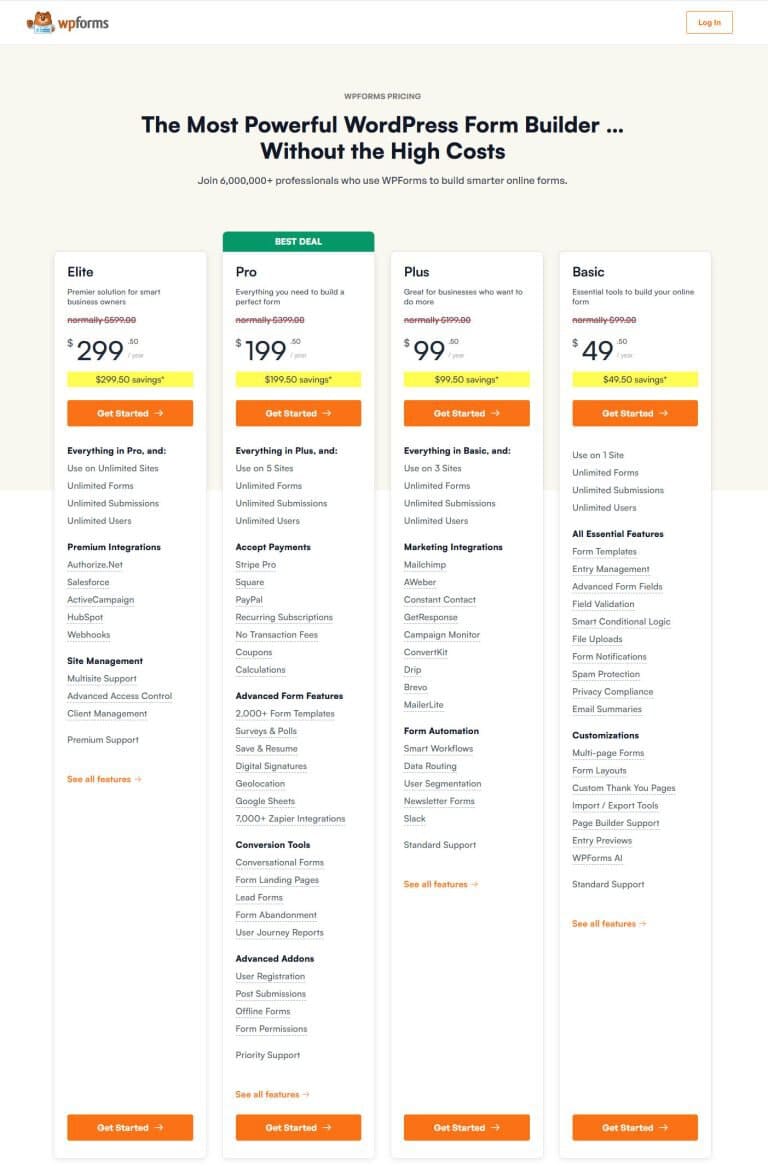The image size is (768, 1173).
Task: Open the Smart Conditional Logic feature link
Action: [620, 621]
